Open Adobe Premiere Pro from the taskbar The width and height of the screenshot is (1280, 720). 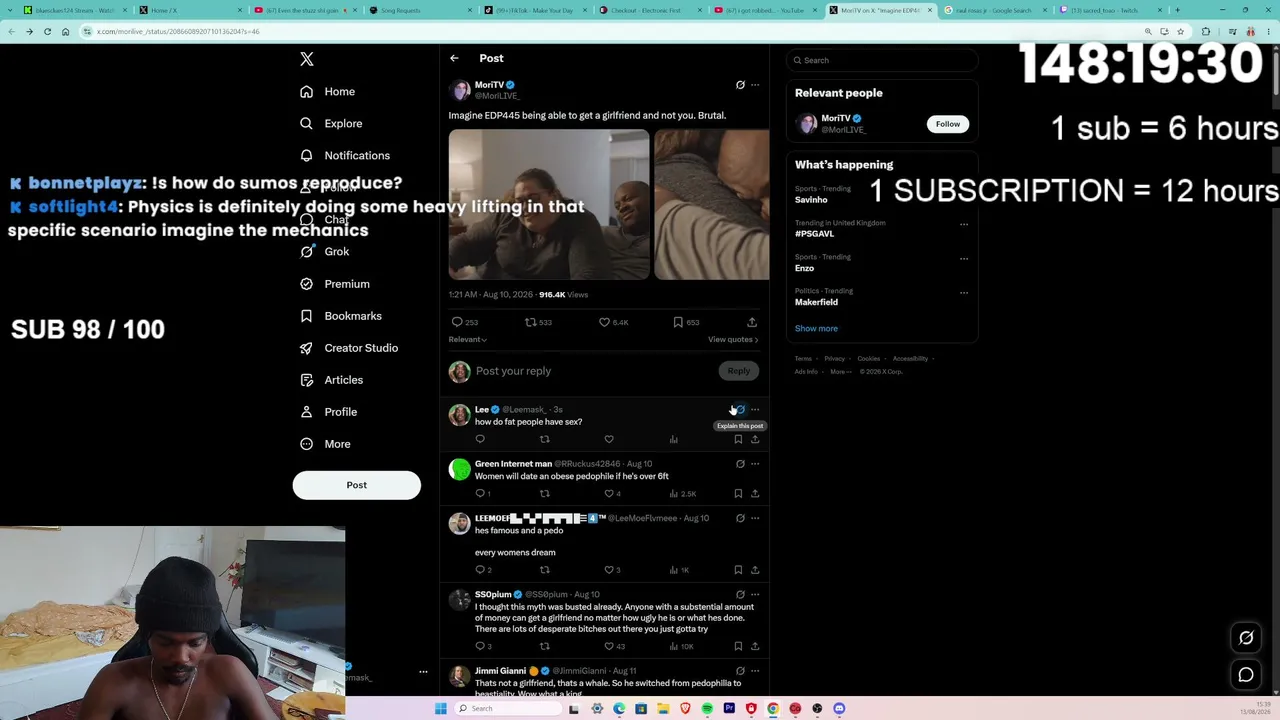pos(729,709)
